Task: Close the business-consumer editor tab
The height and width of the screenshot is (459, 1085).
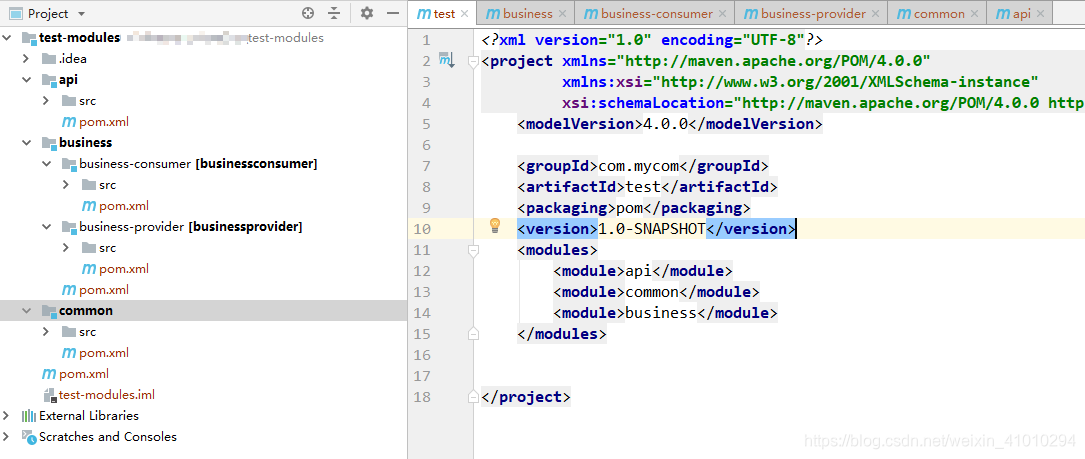Action: (x=722, y=14)
